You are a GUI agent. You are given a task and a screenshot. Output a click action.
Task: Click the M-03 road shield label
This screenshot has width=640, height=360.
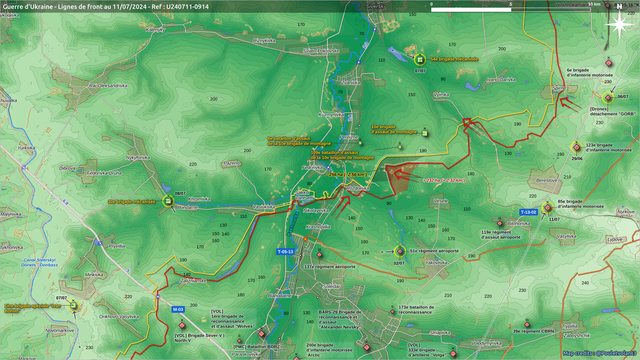178,310
